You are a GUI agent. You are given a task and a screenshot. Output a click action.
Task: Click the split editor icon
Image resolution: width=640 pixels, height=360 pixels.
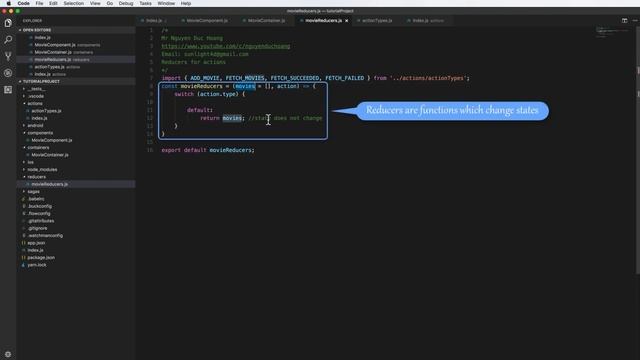624,20
